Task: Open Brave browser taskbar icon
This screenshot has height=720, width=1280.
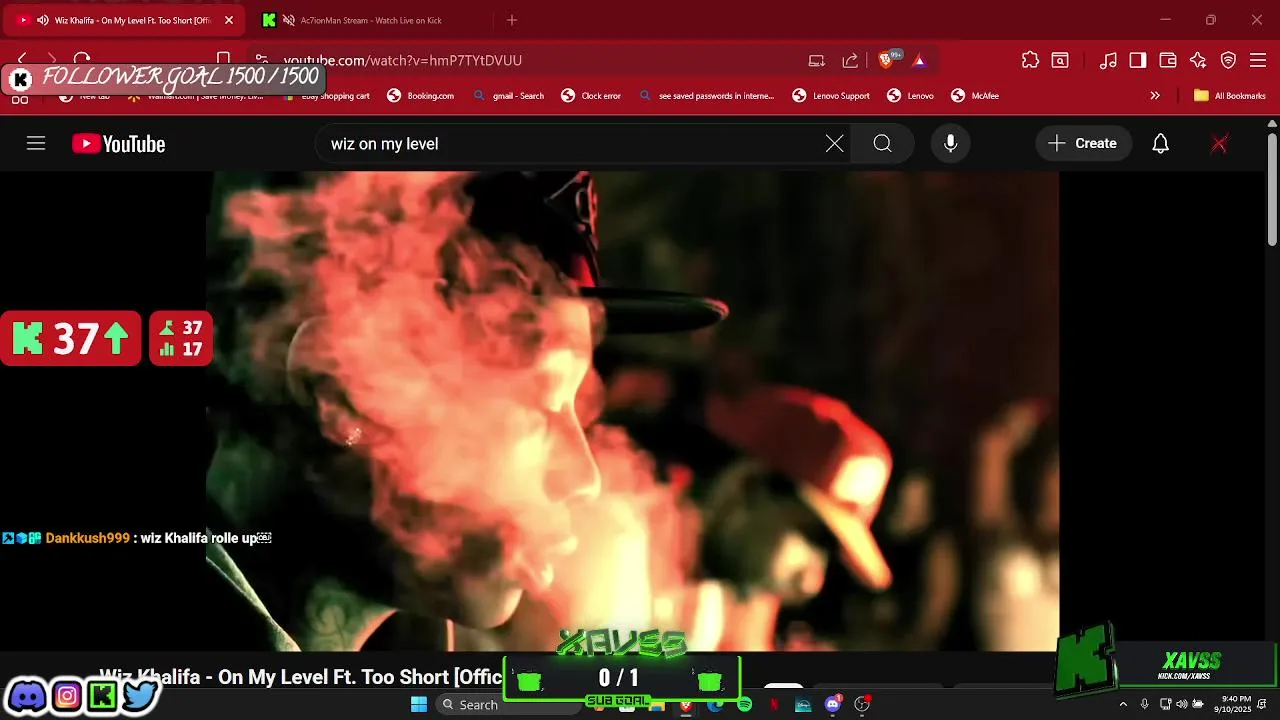Action: [685, 705]
